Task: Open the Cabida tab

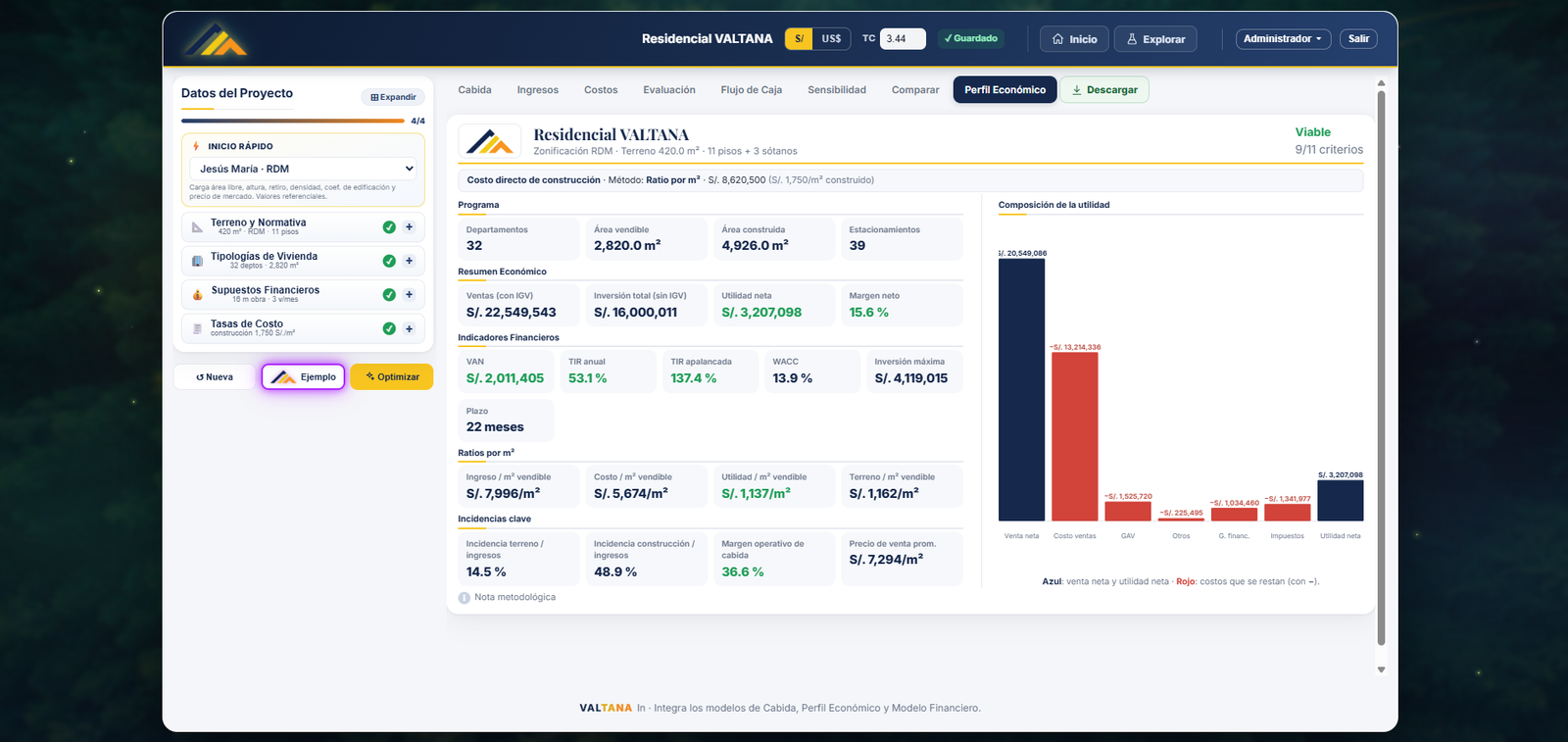Action: [x=474, y=90]
